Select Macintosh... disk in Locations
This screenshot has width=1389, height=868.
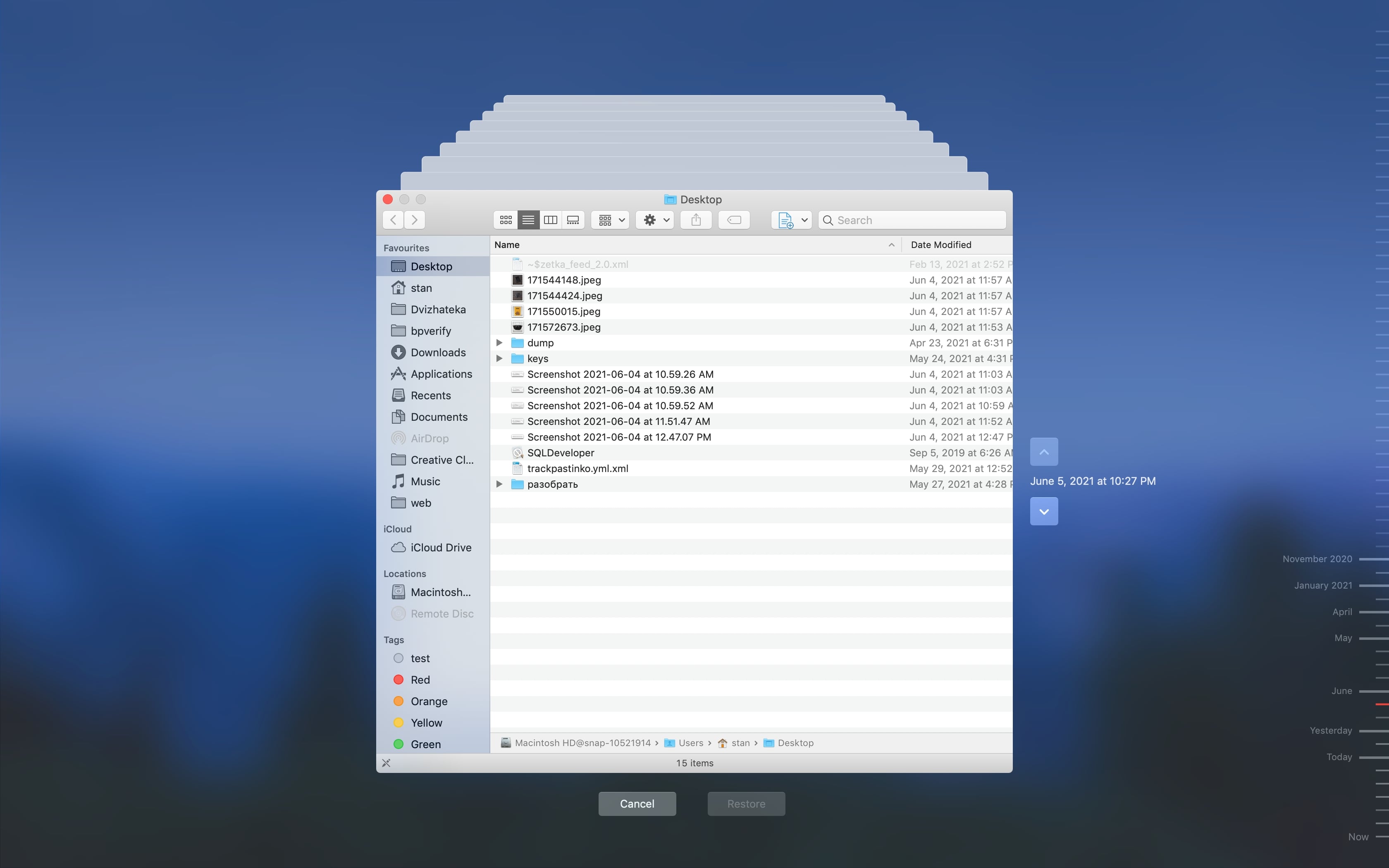(x=433, y=592)
